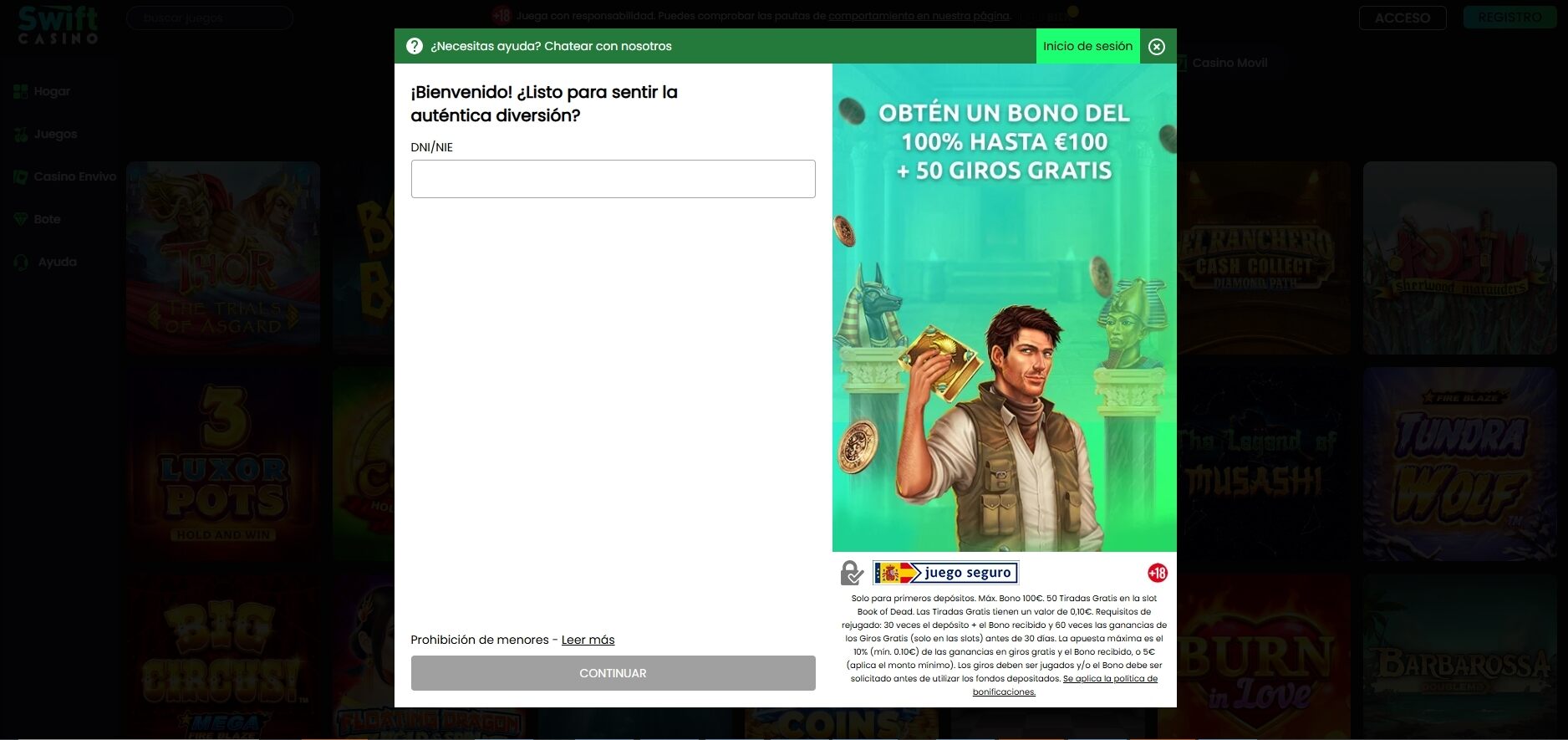
Task: Click the Casino Envivo cards icon
Action: (21, 176)
